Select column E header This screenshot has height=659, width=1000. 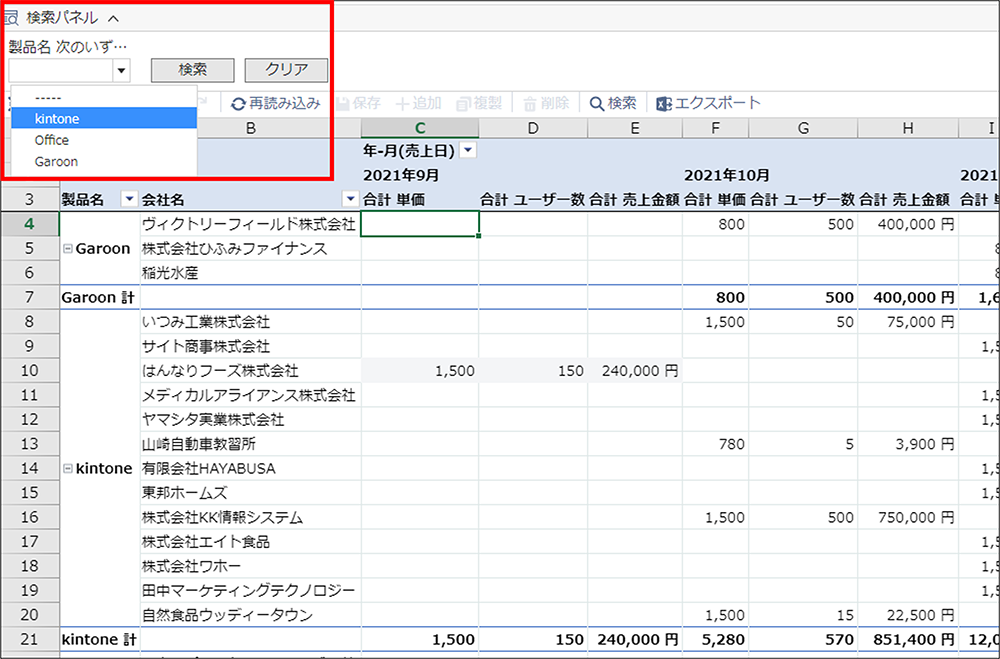click(x=635, y=128)
